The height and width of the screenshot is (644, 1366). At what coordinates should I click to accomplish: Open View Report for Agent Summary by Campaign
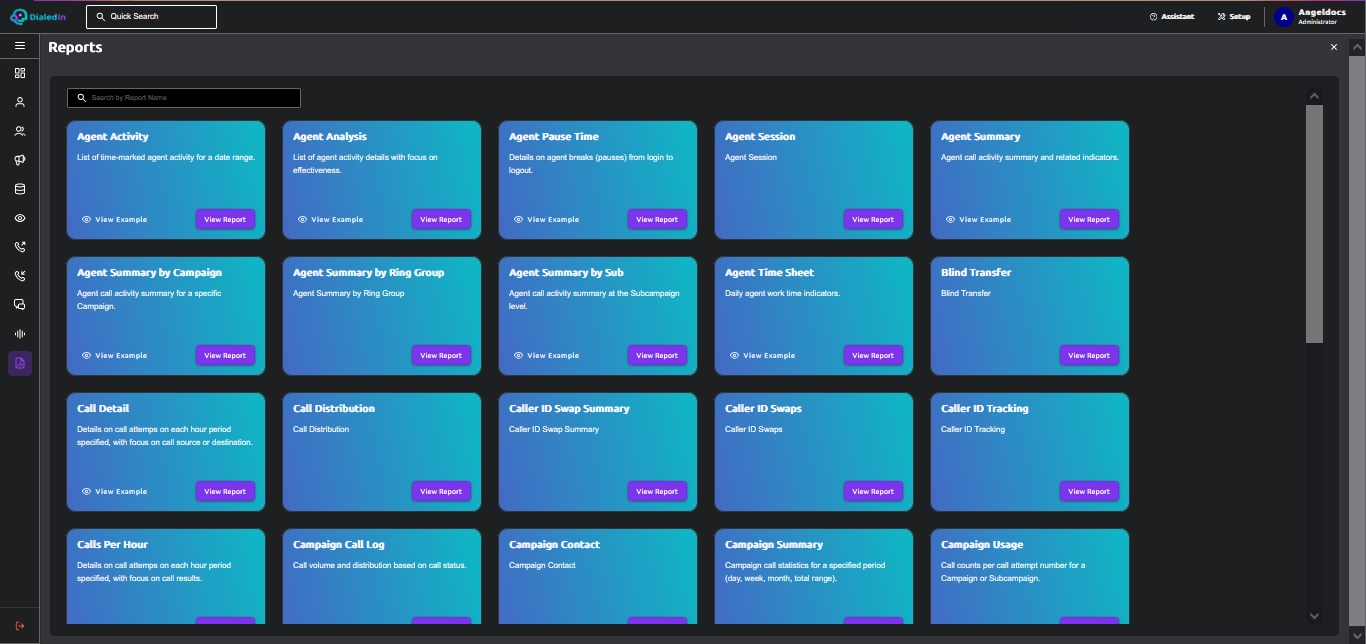225,356
